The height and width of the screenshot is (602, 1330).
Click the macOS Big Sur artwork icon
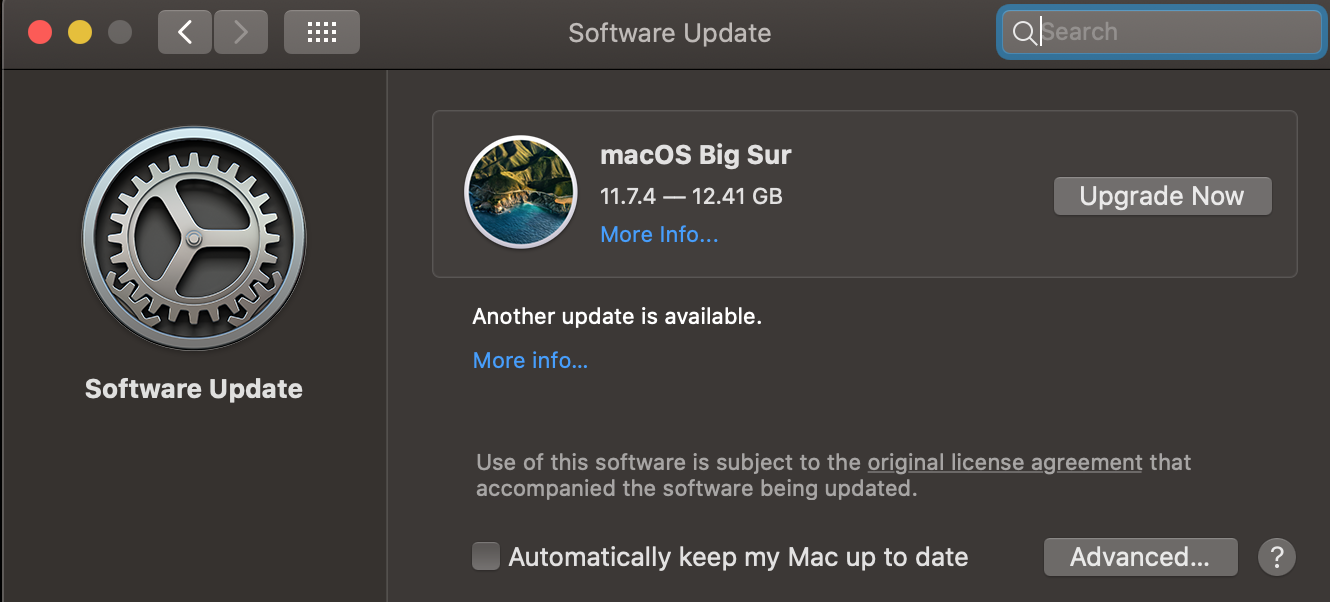520,191
